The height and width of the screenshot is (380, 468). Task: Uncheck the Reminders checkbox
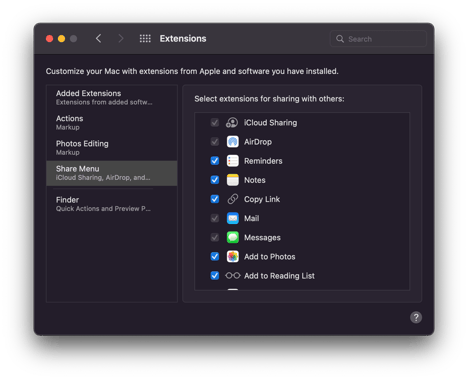[215, 161]
